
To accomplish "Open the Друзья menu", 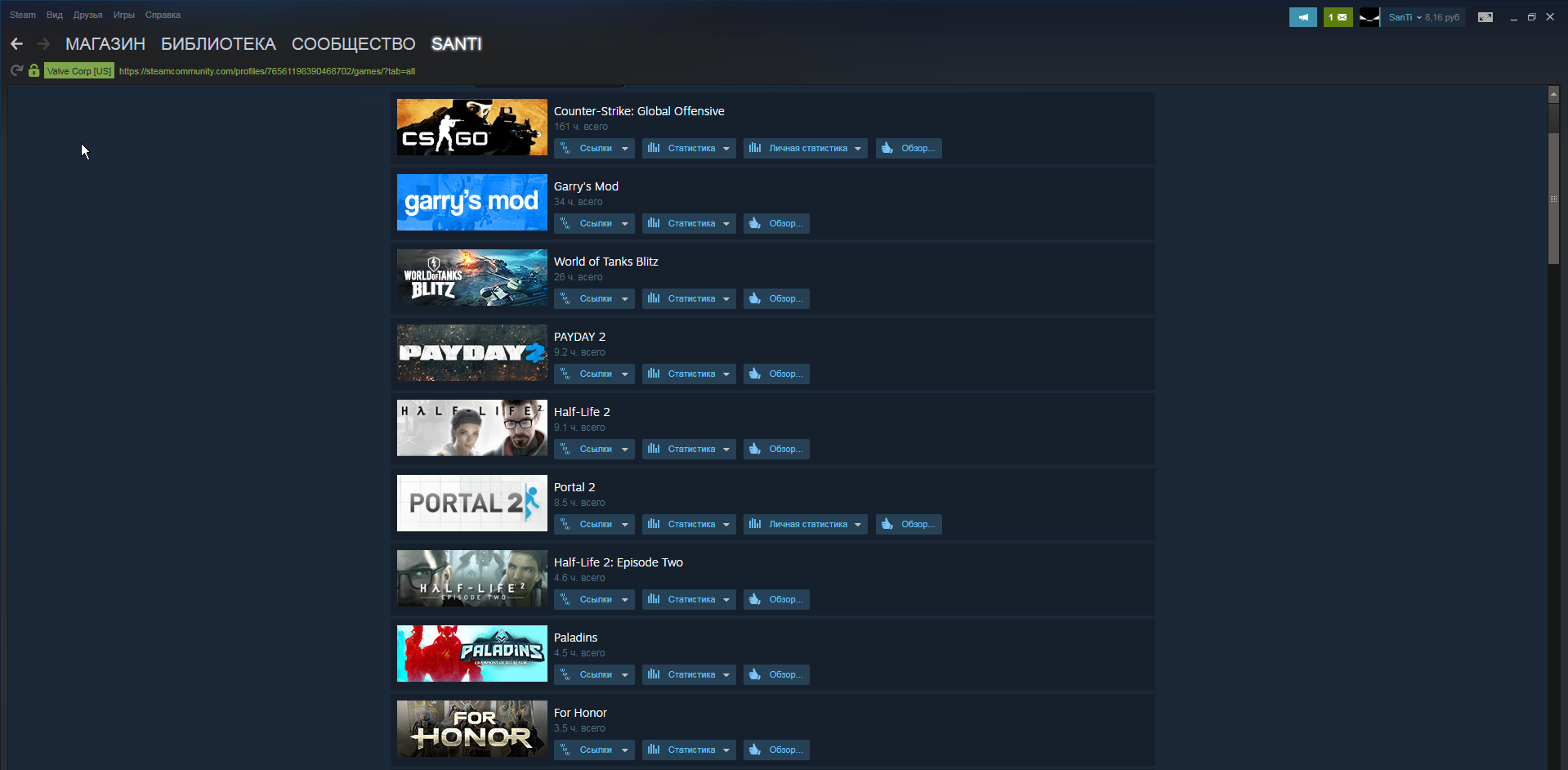I will [x=88, y=15].
